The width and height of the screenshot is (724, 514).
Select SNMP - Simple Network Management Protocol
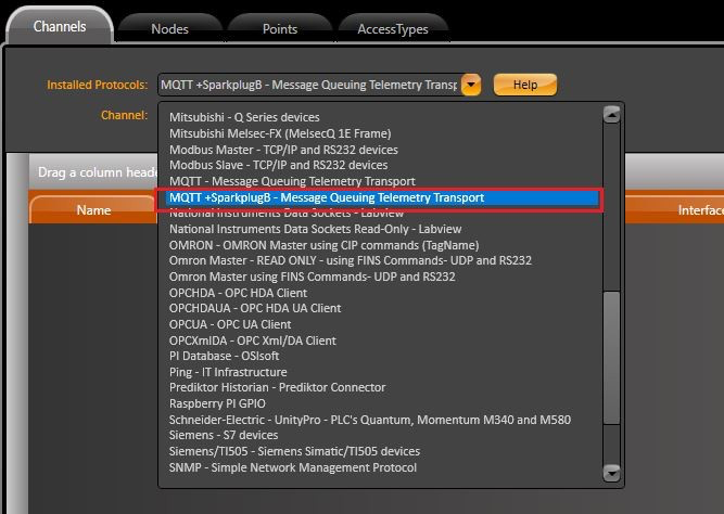[x=293, y=468]
